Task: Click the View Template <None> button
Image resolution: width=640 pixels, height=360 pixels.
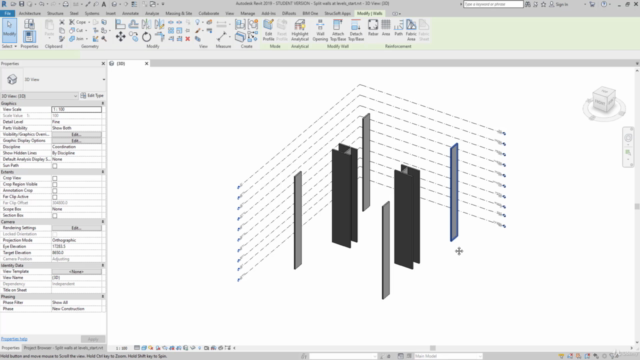Action: click(x=76, y=271)
